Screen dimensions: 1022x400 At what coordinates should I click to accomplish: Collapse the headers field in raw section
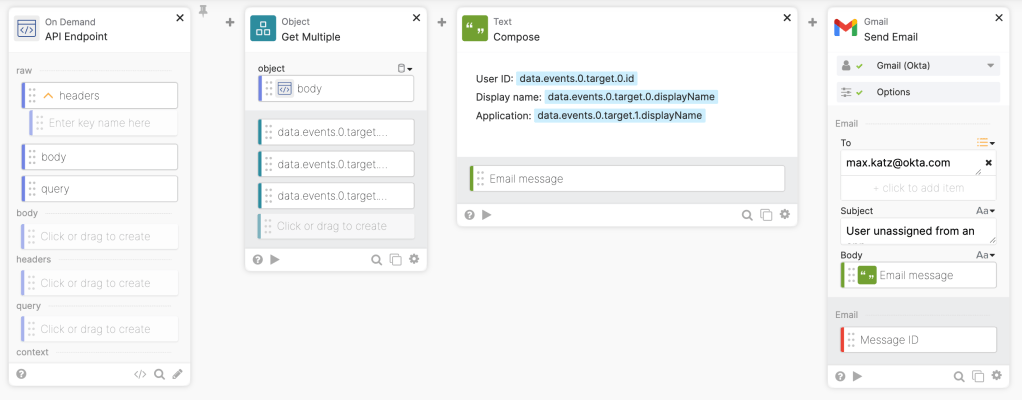[47, 95]
